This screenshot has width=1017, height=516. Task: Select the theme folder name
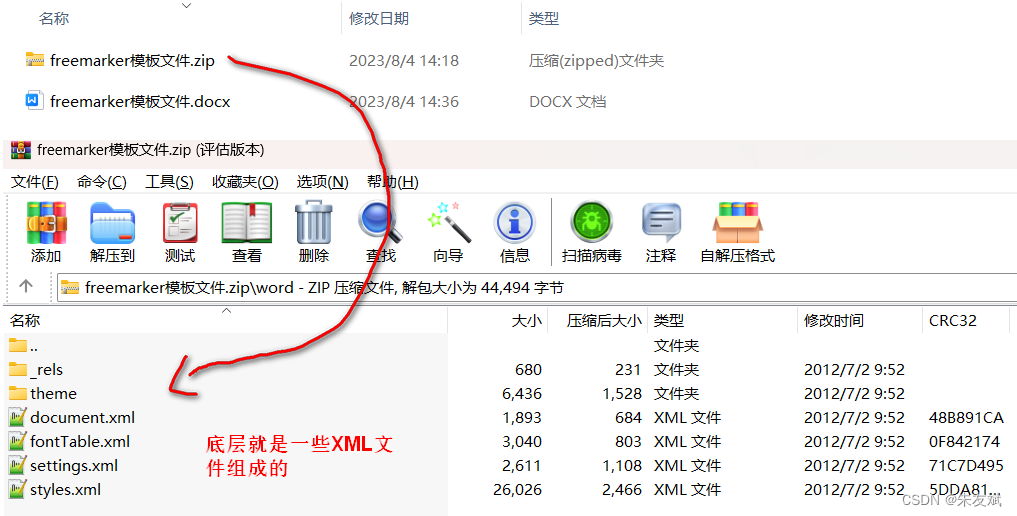(53, 393)
